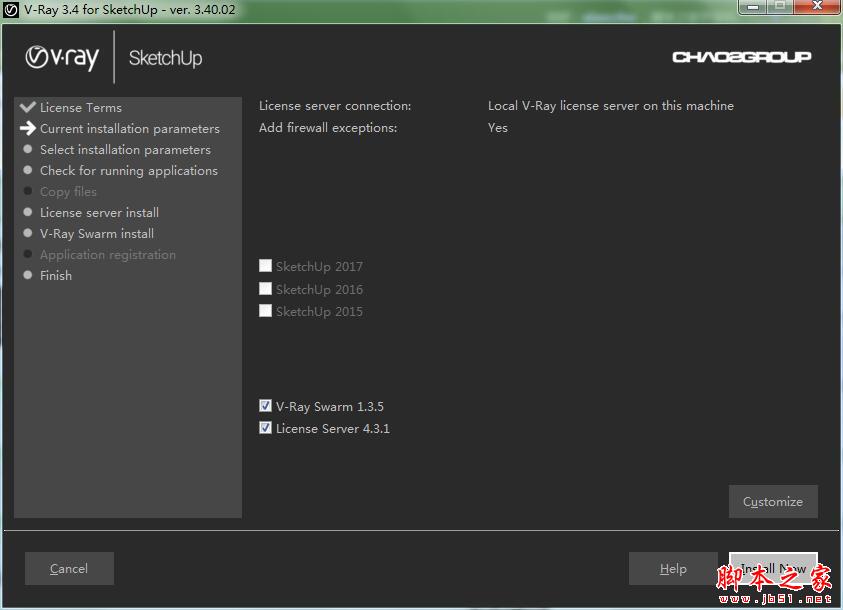Screen dimensions: 843x610
Task: Click the V-Ray logo in header
Action: (62, 58)
